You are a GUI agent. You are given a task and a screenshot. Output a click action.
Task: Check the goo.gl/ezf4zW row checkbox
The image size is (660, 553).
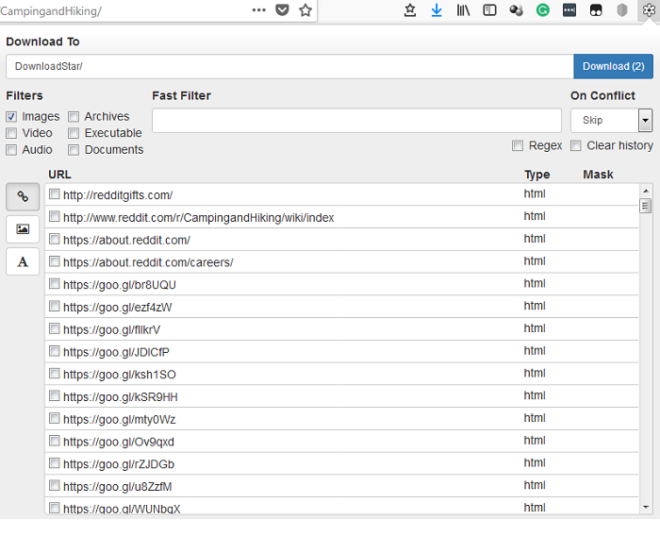(x=54, y=306)
